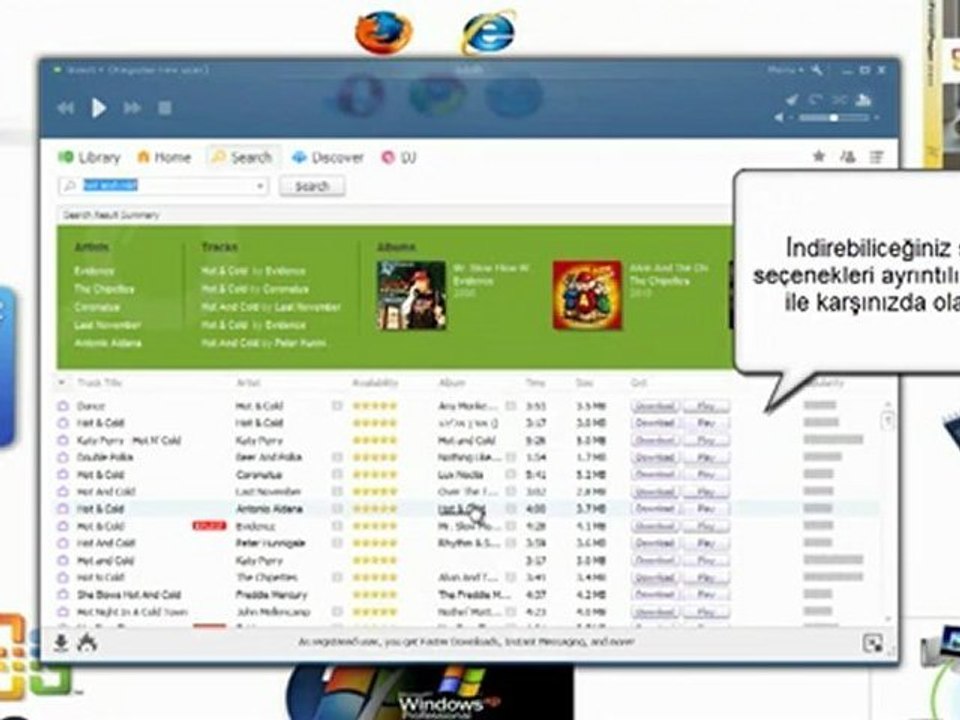960x720 pixels.
Task: Open the contacts people icon beside the star
Action: click(848, 157)
